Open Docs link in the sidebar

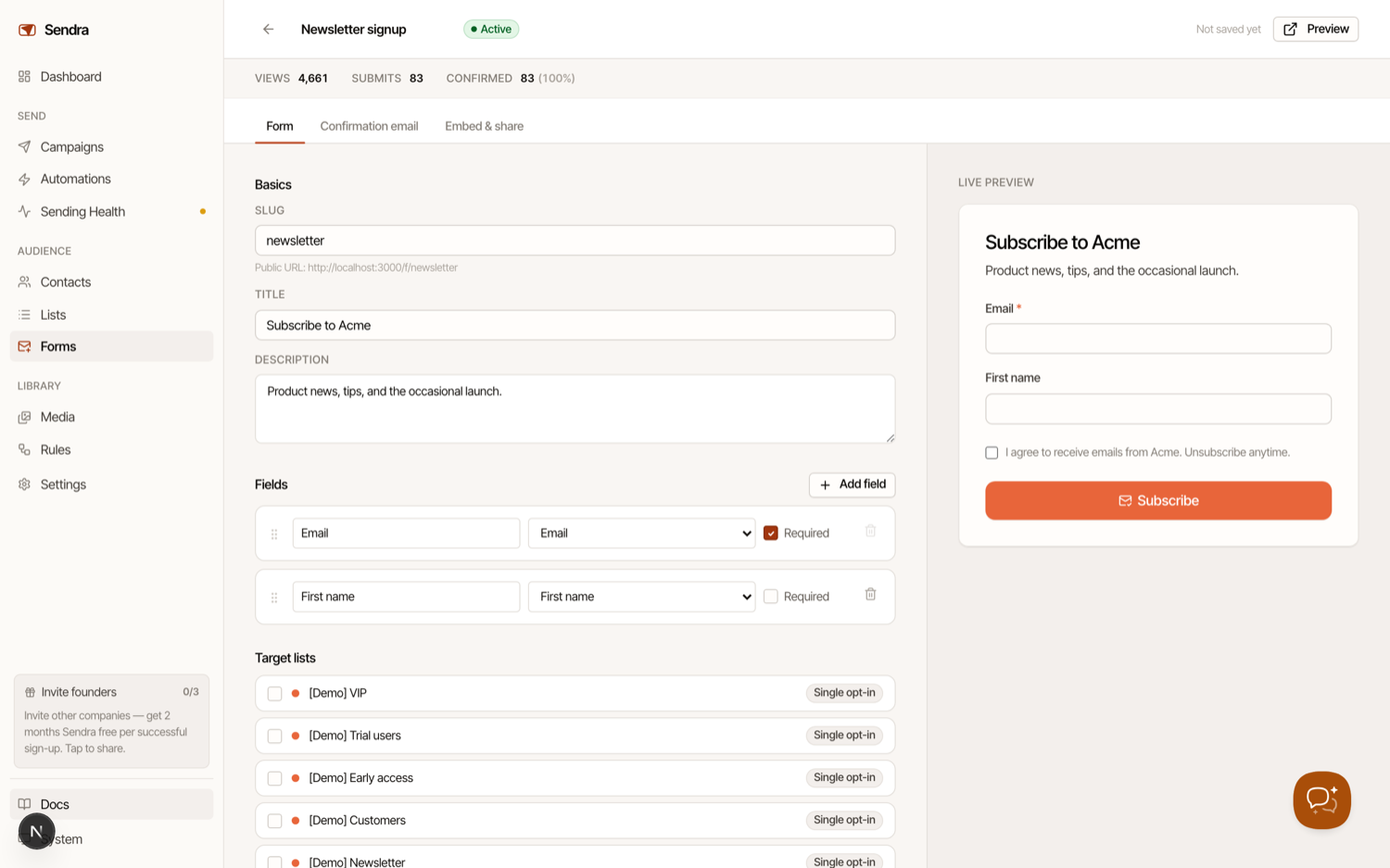point(111,804)
